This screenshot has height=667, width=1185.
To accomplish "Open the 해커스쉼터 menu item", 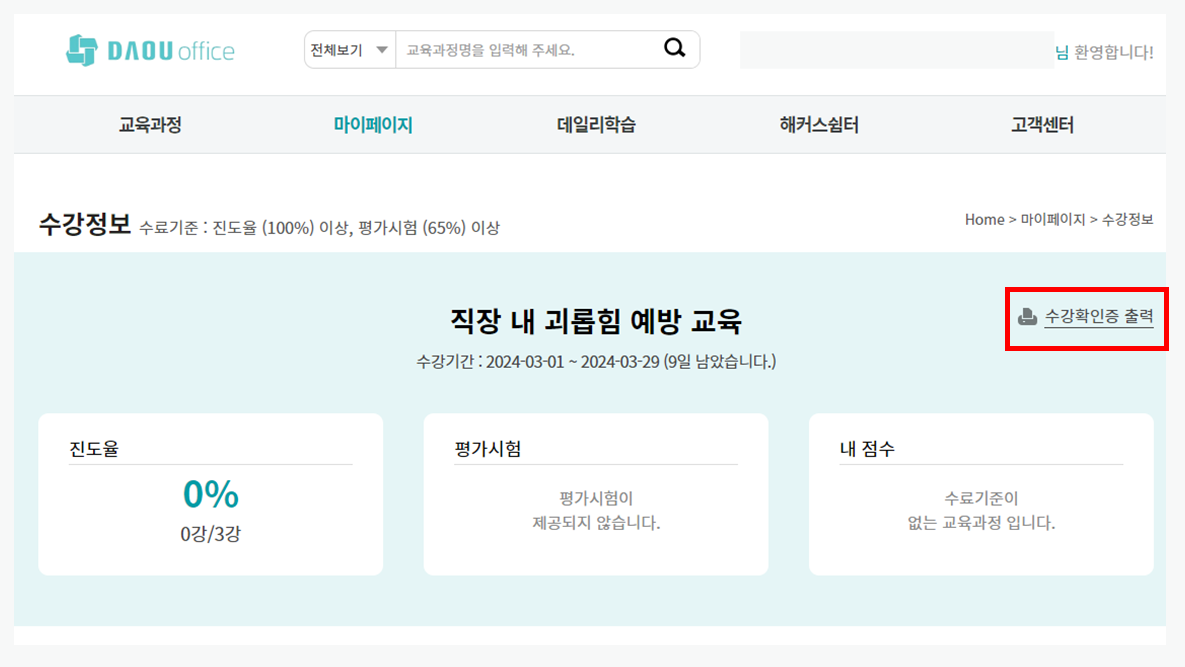I will coord(819,125).
